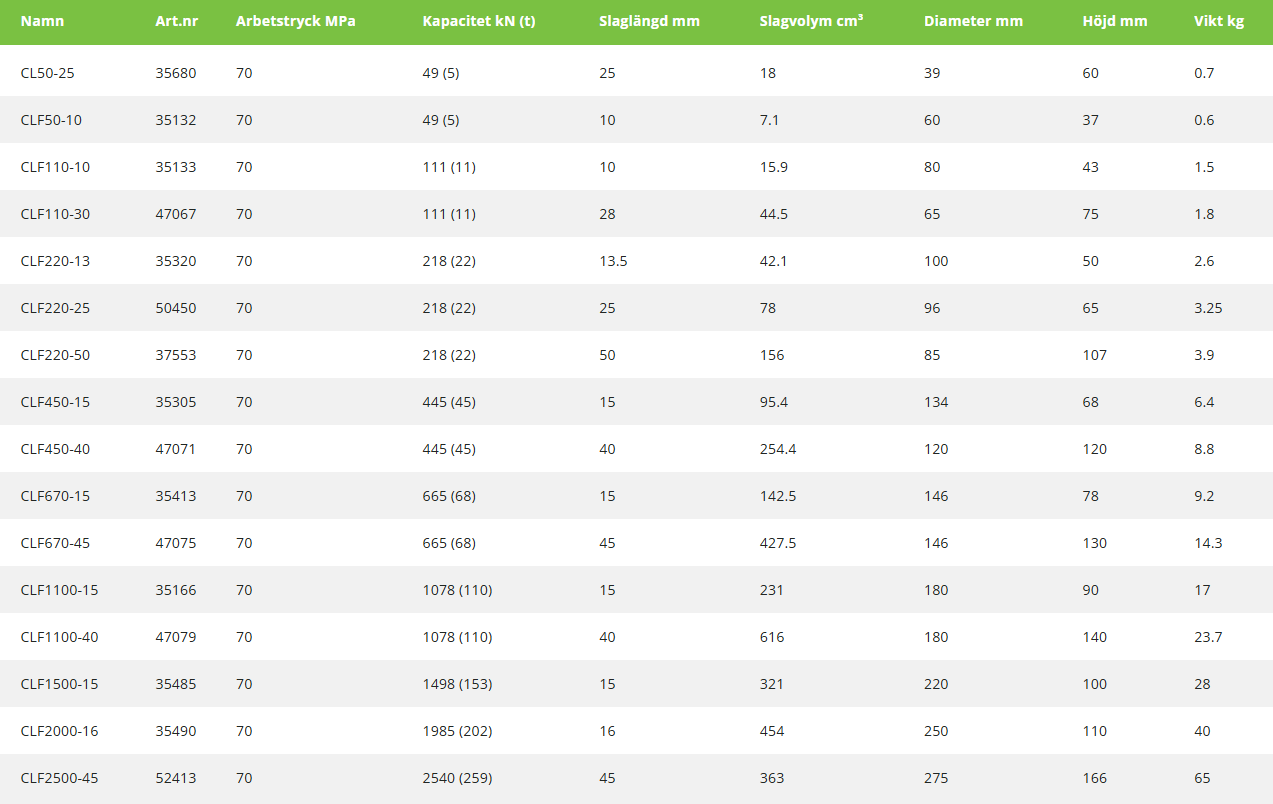Select the CLF220-13 row name

(55, 261)
